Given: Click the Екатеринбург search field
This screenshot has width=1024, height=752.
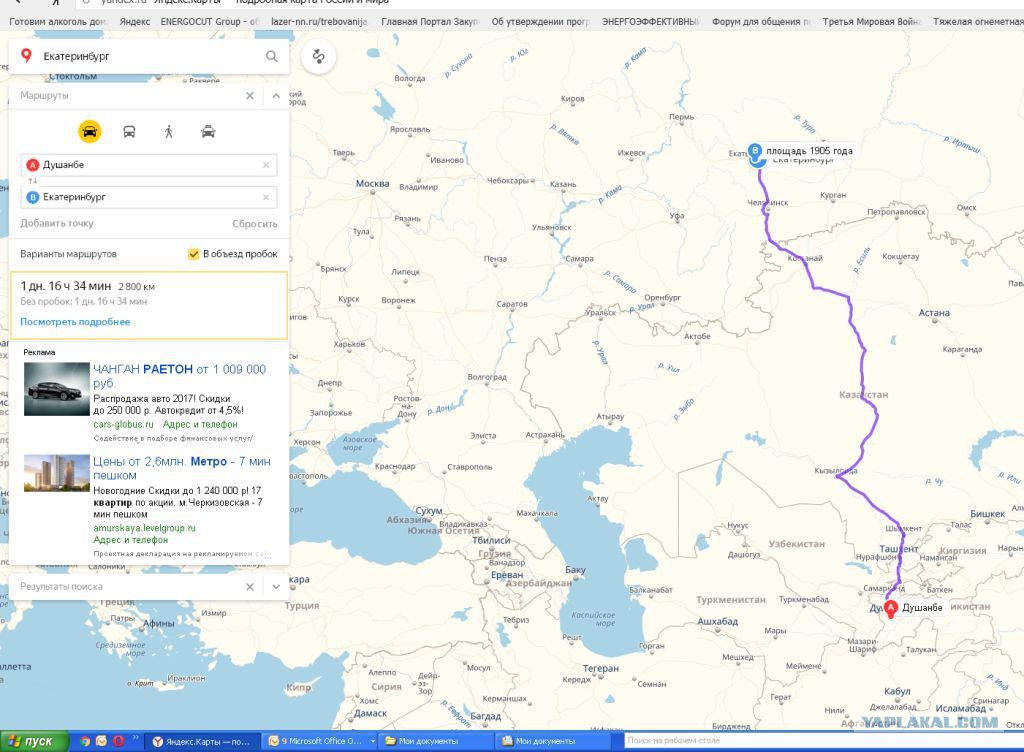Looking at the screenshot, I should click(149, 56).
